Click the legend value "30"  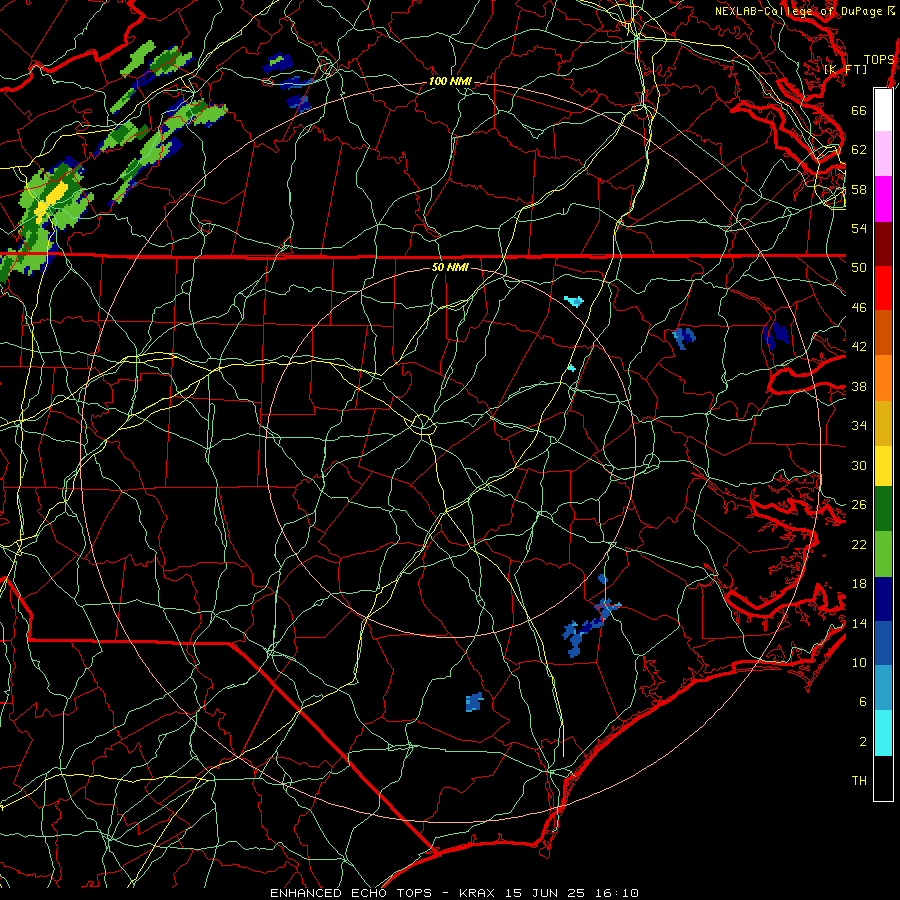(859, 465)
